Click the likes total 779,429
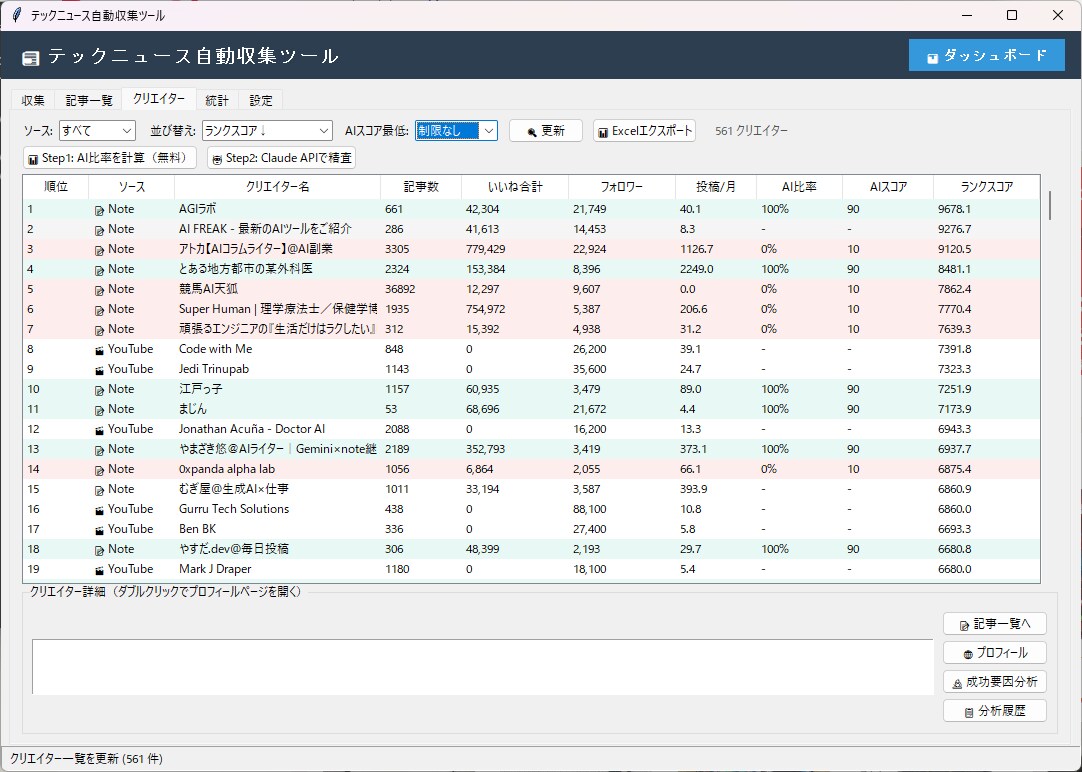Screen dimensions: 1082x772 pyautogui.click(x=486, y=249)
